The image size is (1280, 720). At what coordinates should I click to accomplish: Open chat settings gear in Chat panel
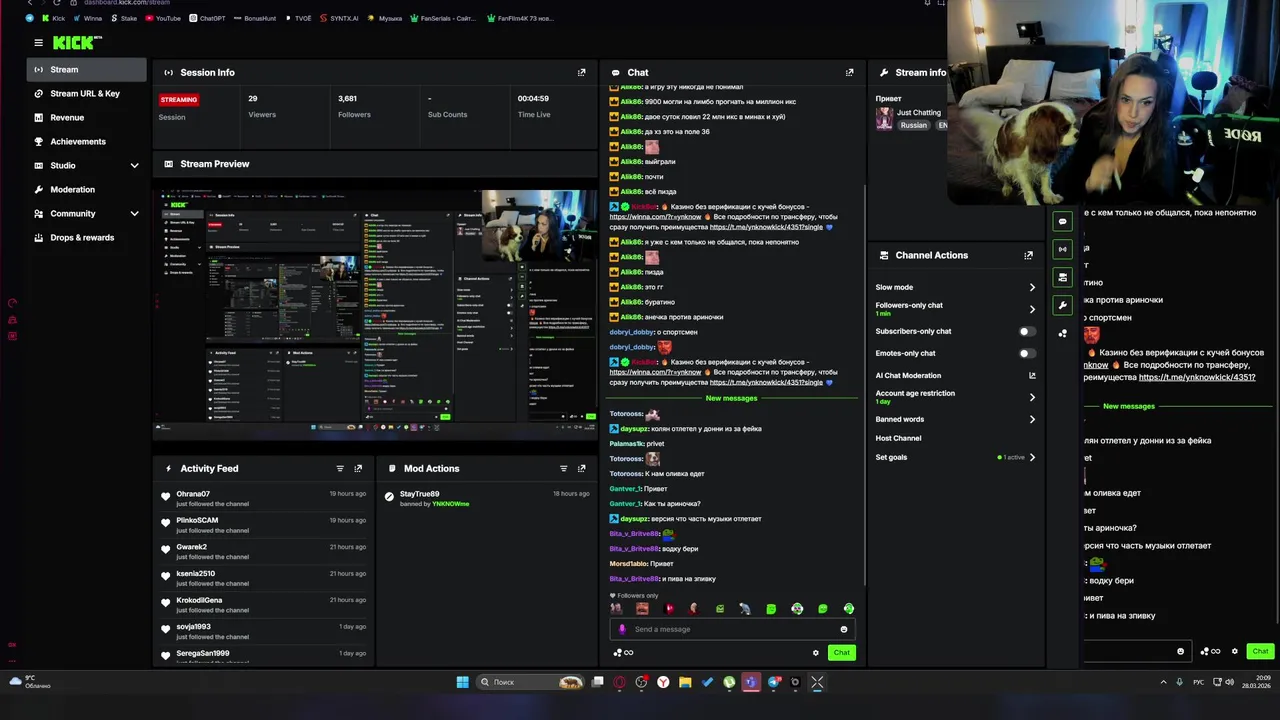point(815,652)
